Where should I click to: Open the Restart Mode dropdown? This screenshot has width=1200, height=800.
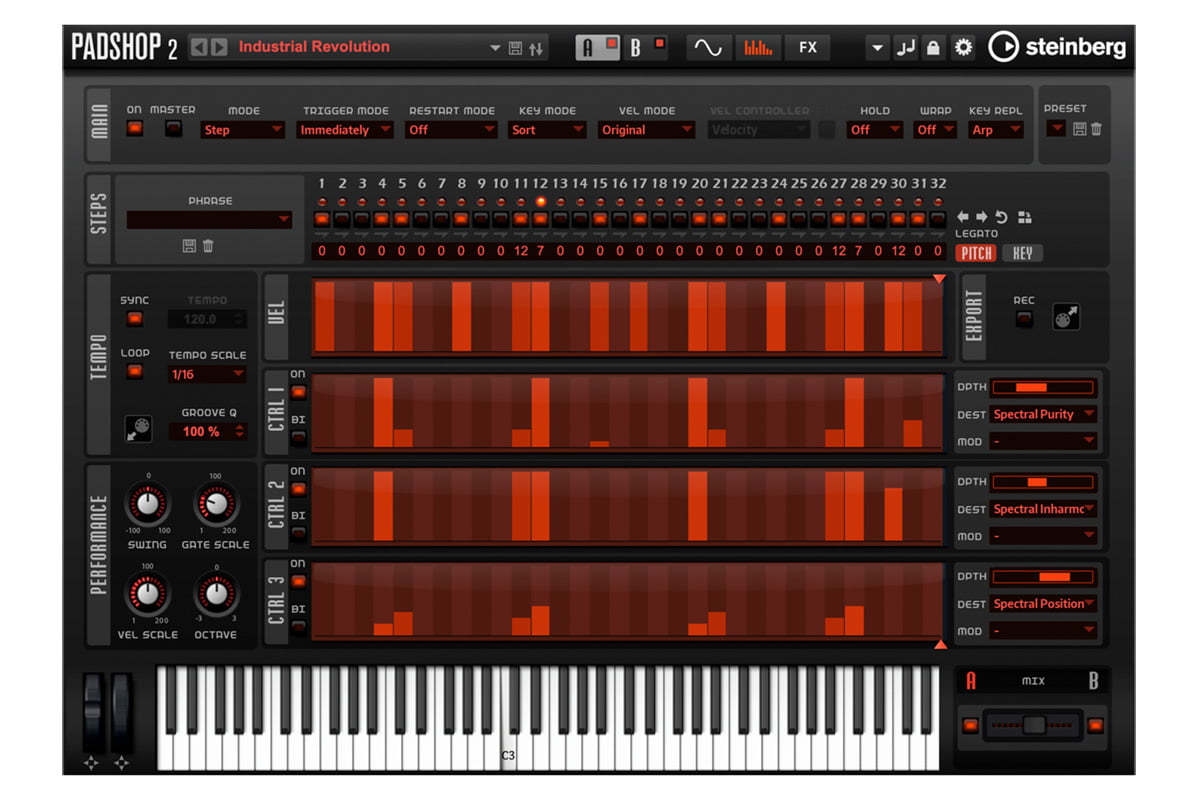[x=452, y=130]
